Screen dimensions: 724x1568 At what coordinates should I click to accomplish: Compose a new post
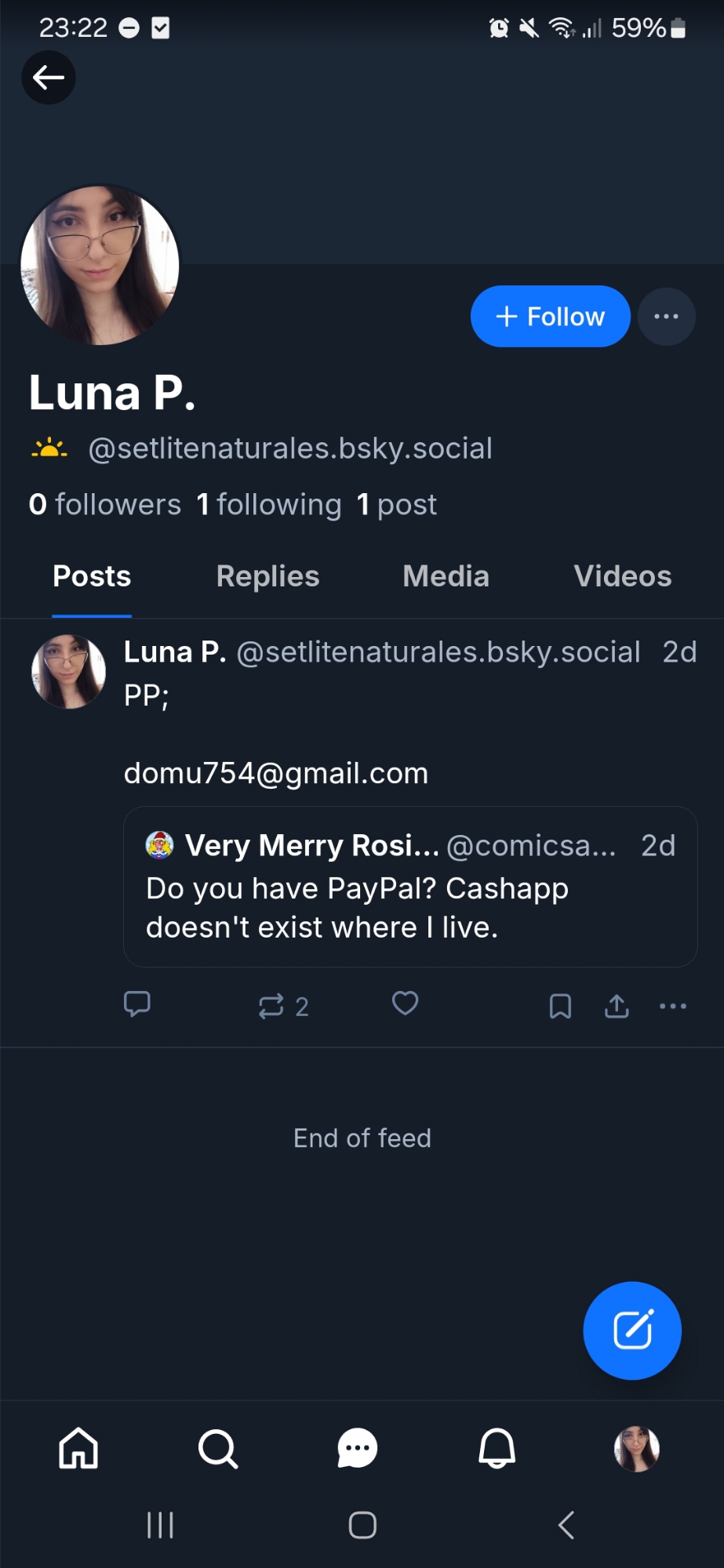pos(632,1330)
